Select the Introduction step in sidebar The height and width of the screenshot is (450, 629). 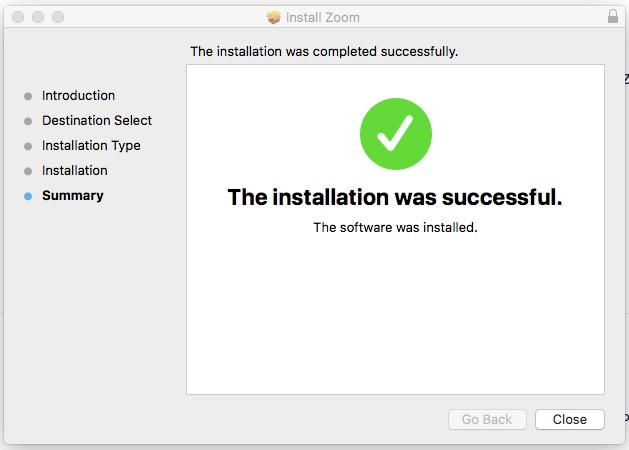pyautogui.click(x=78, y=96)
